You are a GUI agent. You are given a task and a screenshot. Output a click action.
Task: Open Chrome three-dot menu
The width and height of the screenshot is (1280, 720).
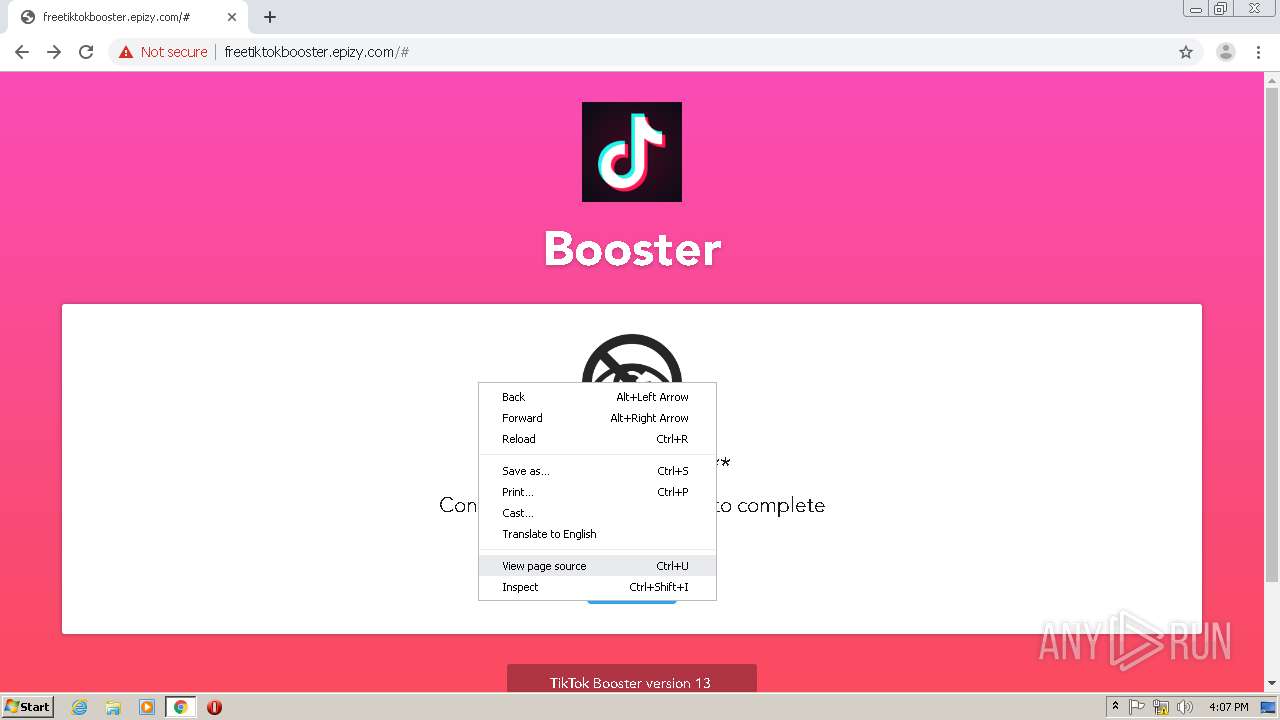[1259, 52]
